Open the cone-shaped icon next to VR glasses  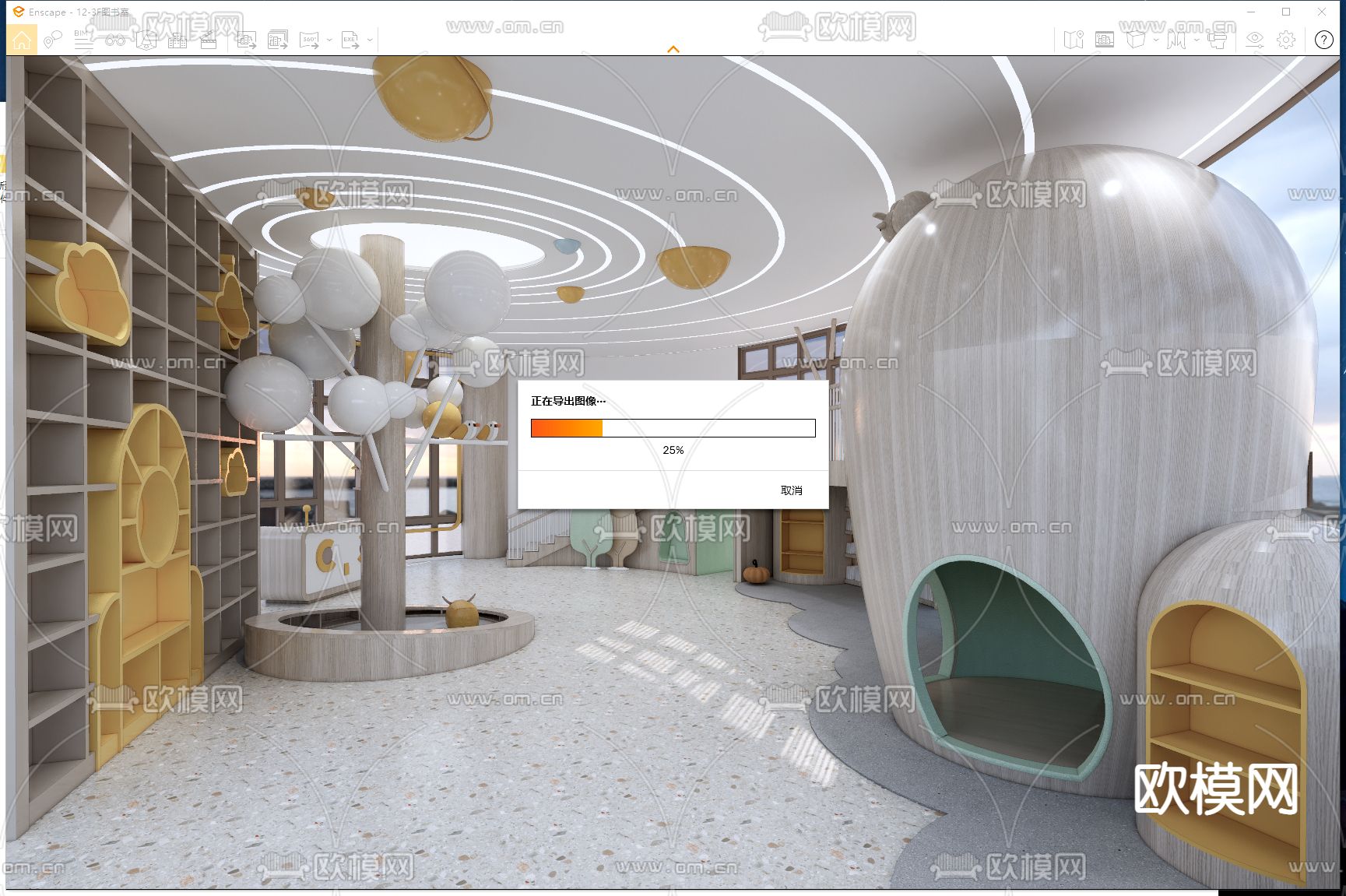(x=146, y=40)
